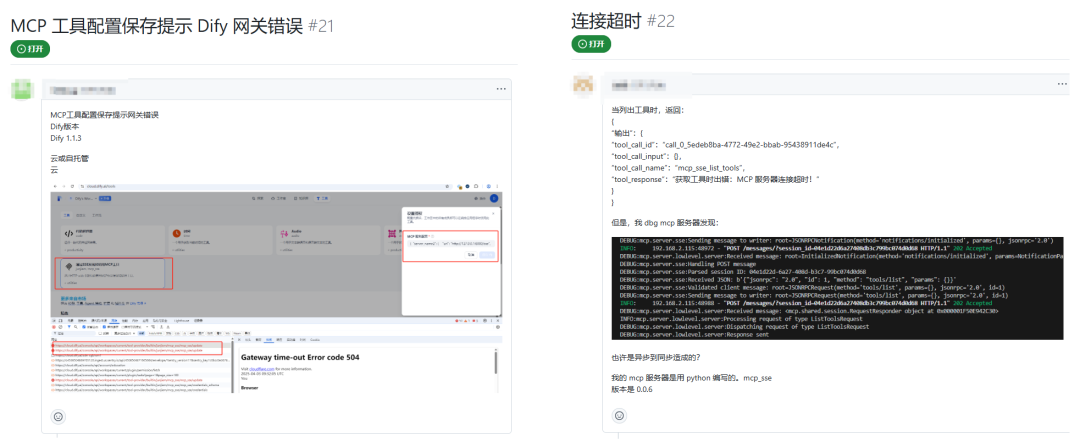Add emoji reaction to issue #21 comment
The image size is (1080, 447).
pyautogui.click(x=58, y=416)
